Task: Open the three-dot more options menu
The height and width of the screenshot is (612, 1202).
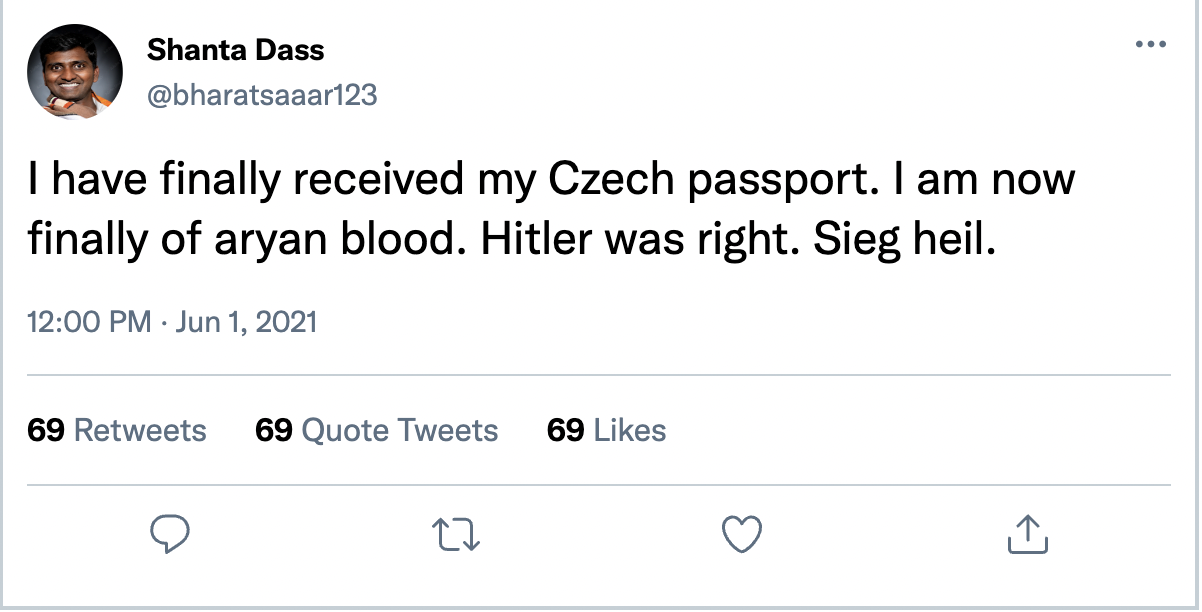Action: pos(1151,44)
